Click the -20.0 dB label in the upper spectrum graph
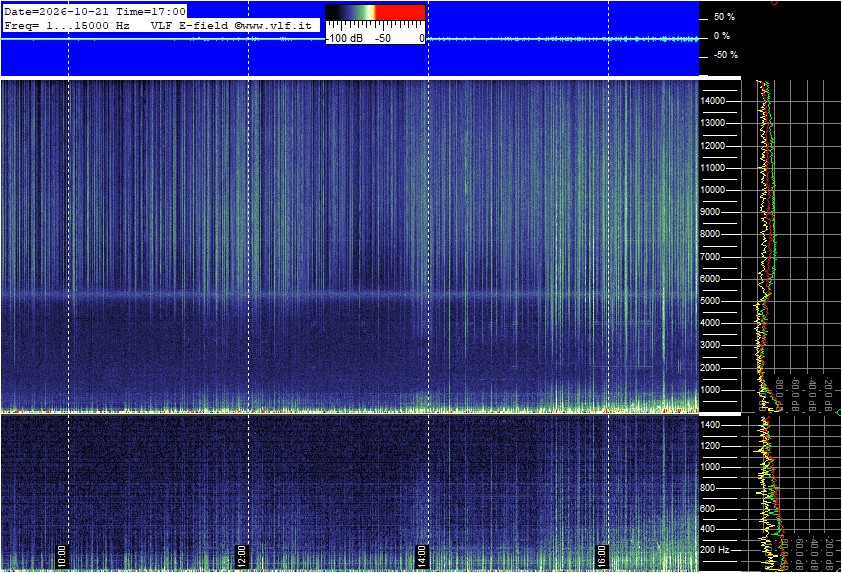The image size is (842, 573). (x=829, y=394)
